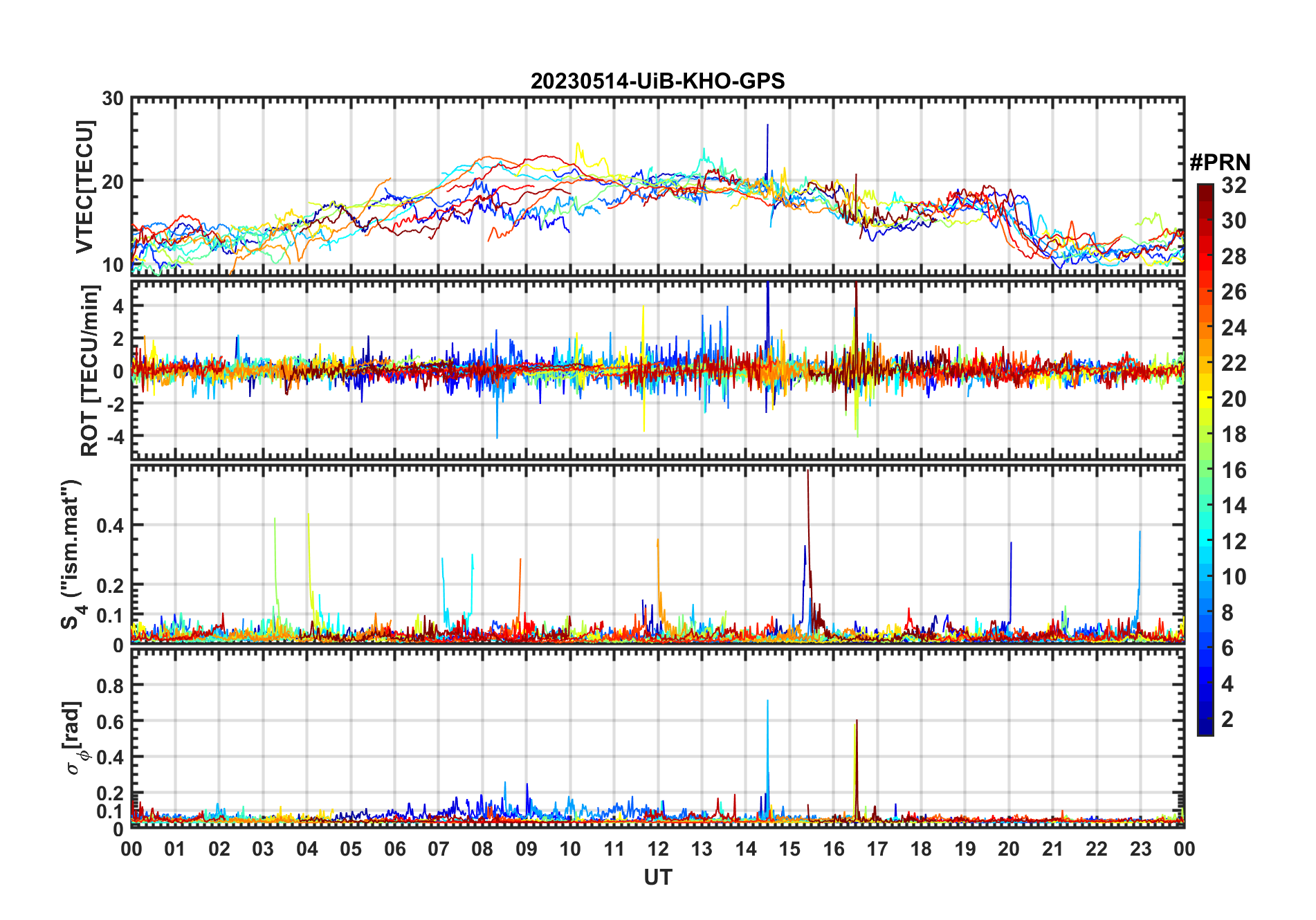The height and width of the screenshot is (920, 1316).
Task: Click VTEC y-axis tick label 30
Action: click(x=113, y=99)
